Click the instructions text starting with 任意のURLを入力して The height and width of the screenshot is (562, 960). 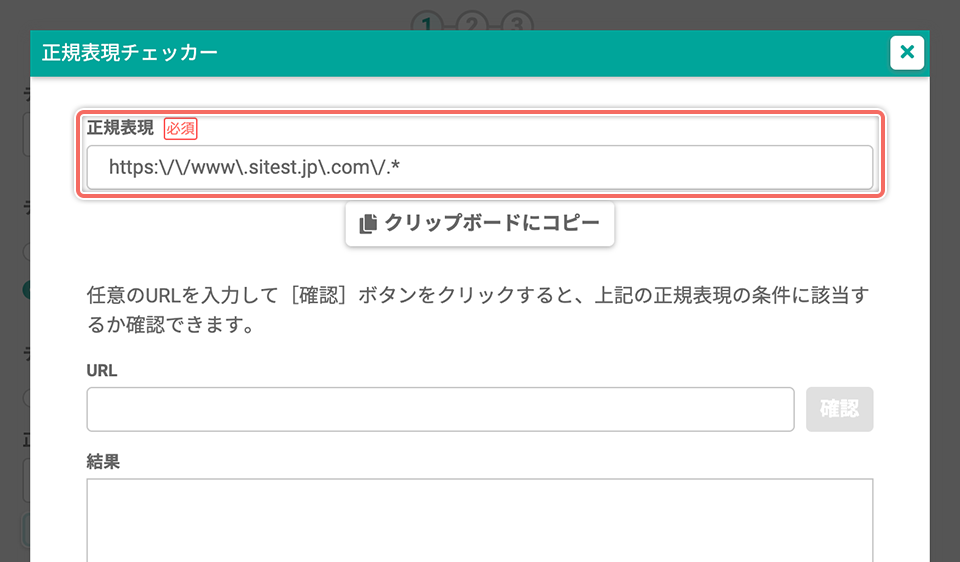[478, 310]
